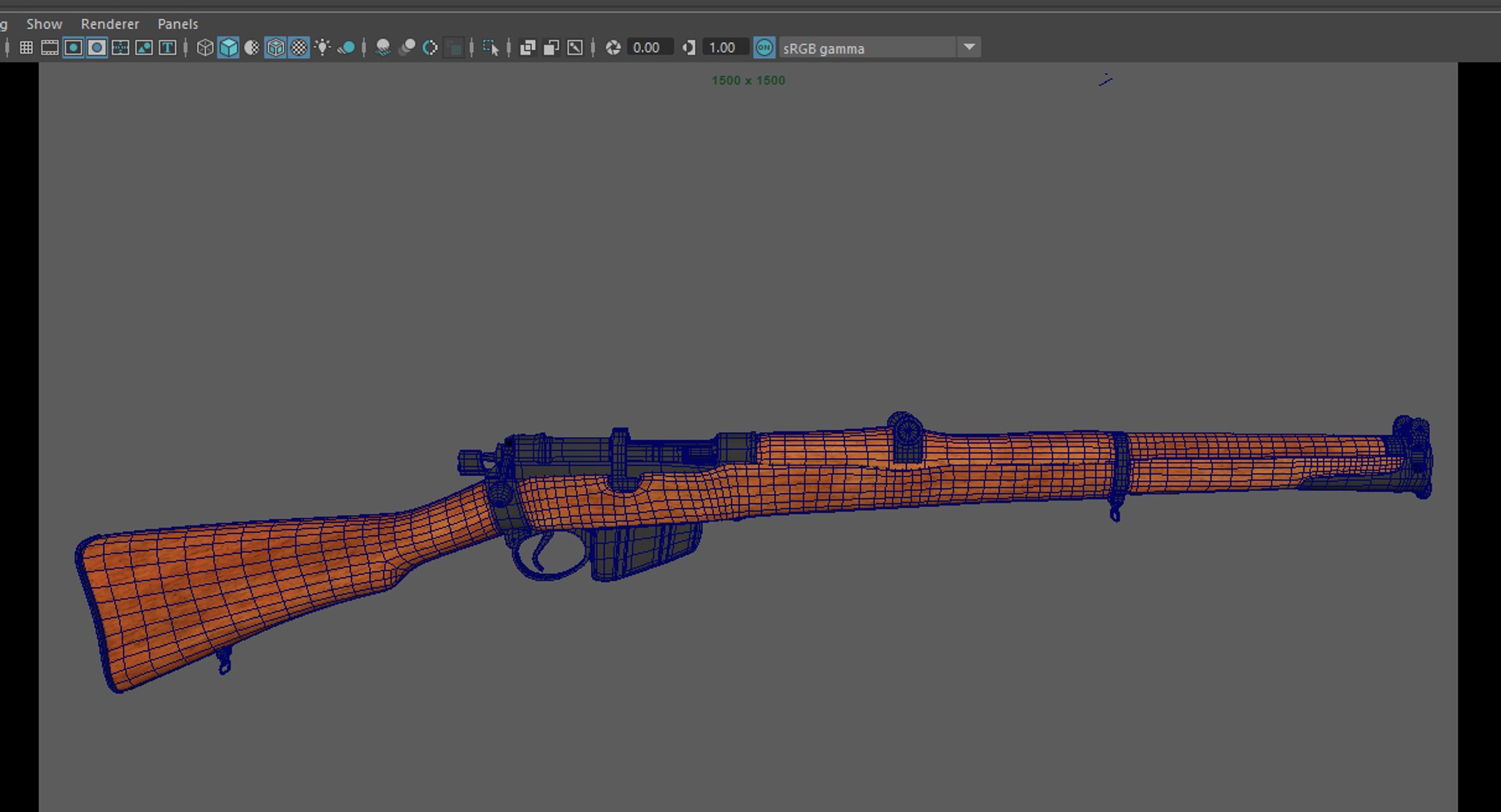Reset gamma with the contrast icon
This screenshot has width=1501, height=812.
689,48
